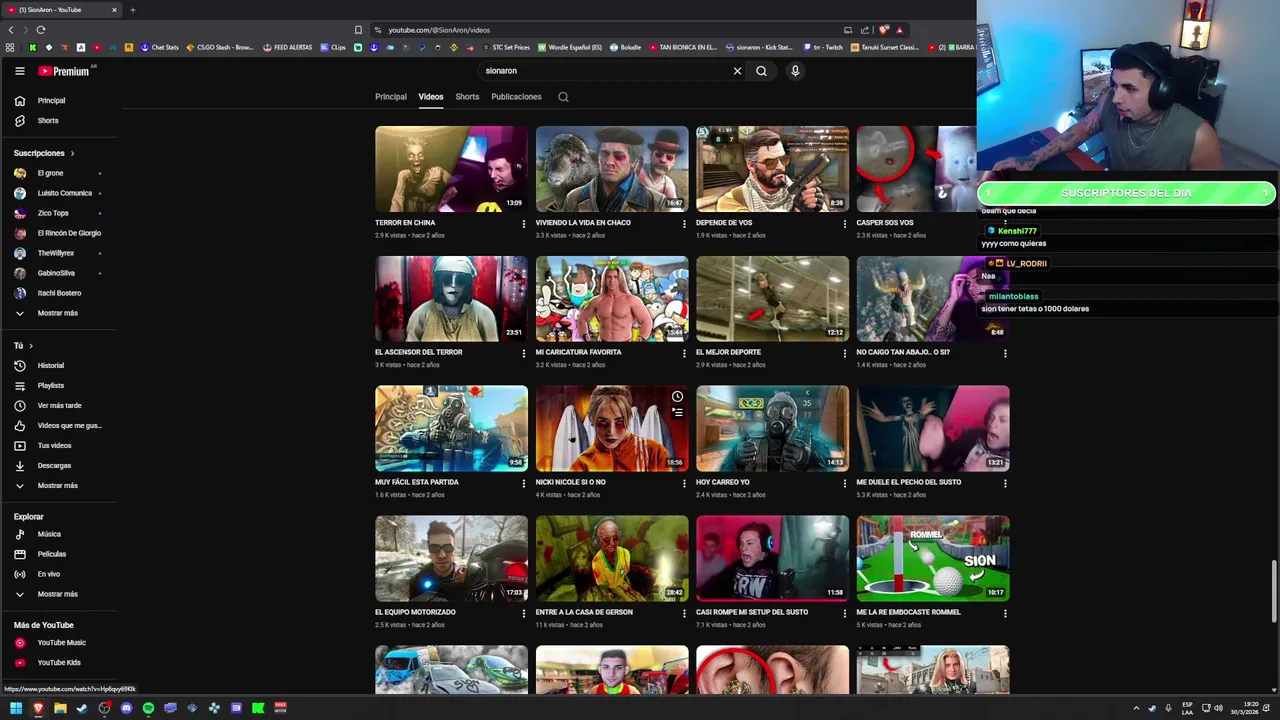Open options menu for HOY CARREO YO video
1280x720 pixels.
(844, 483)
